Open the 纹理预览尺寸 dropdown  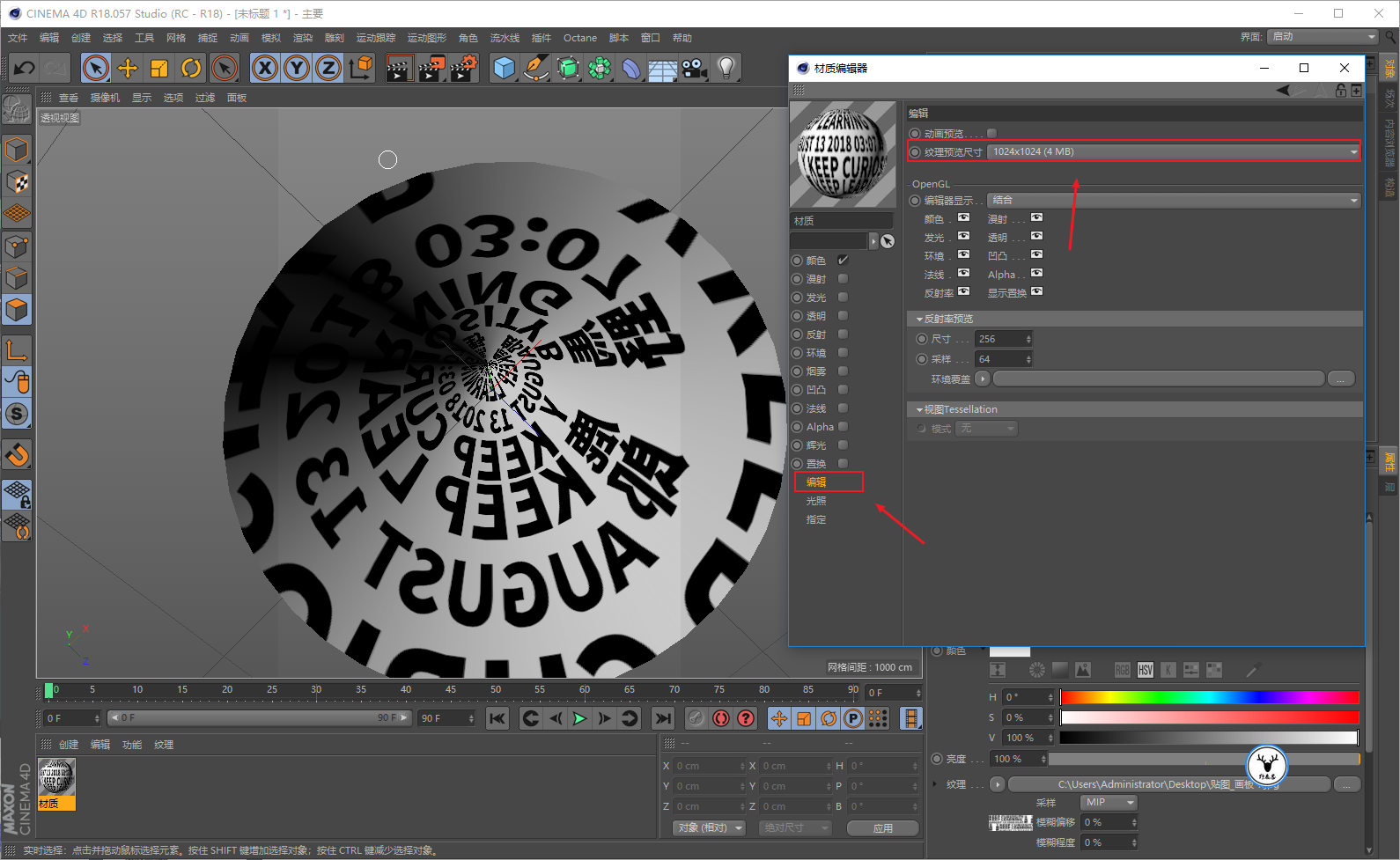tap(1174, 151)
